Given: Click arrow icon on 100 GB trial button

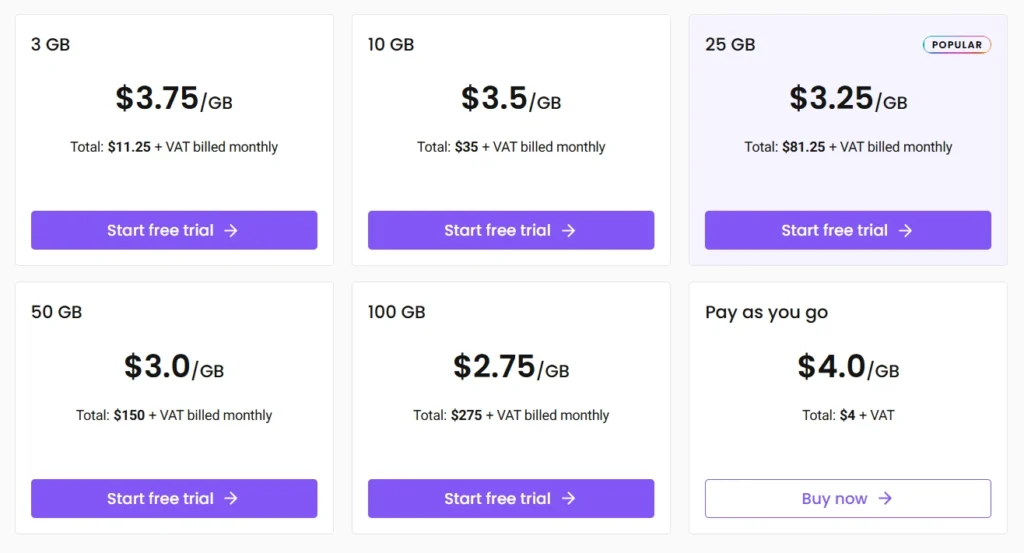Looking at the screenshot, I should click(x=569, y=498).
